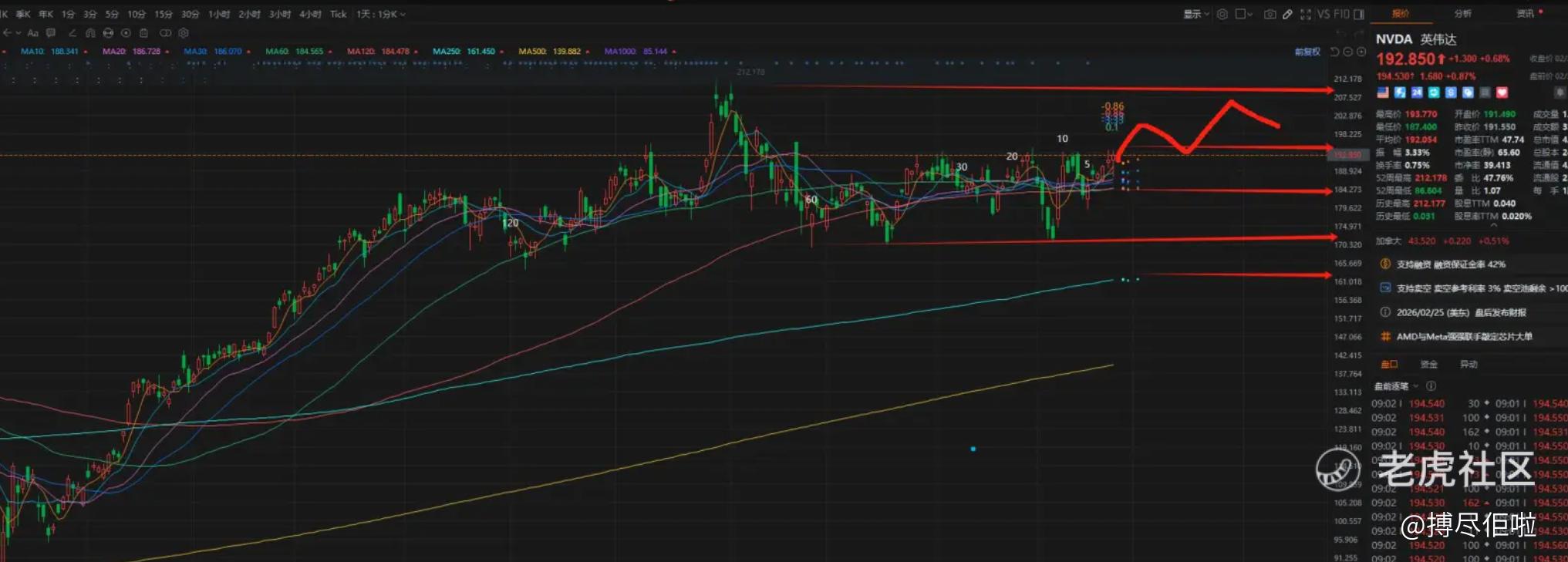The width and height of the screenshot is (1568, 562).
Task: Reset the chart zoom with circular arrow
Action: 1334,52
